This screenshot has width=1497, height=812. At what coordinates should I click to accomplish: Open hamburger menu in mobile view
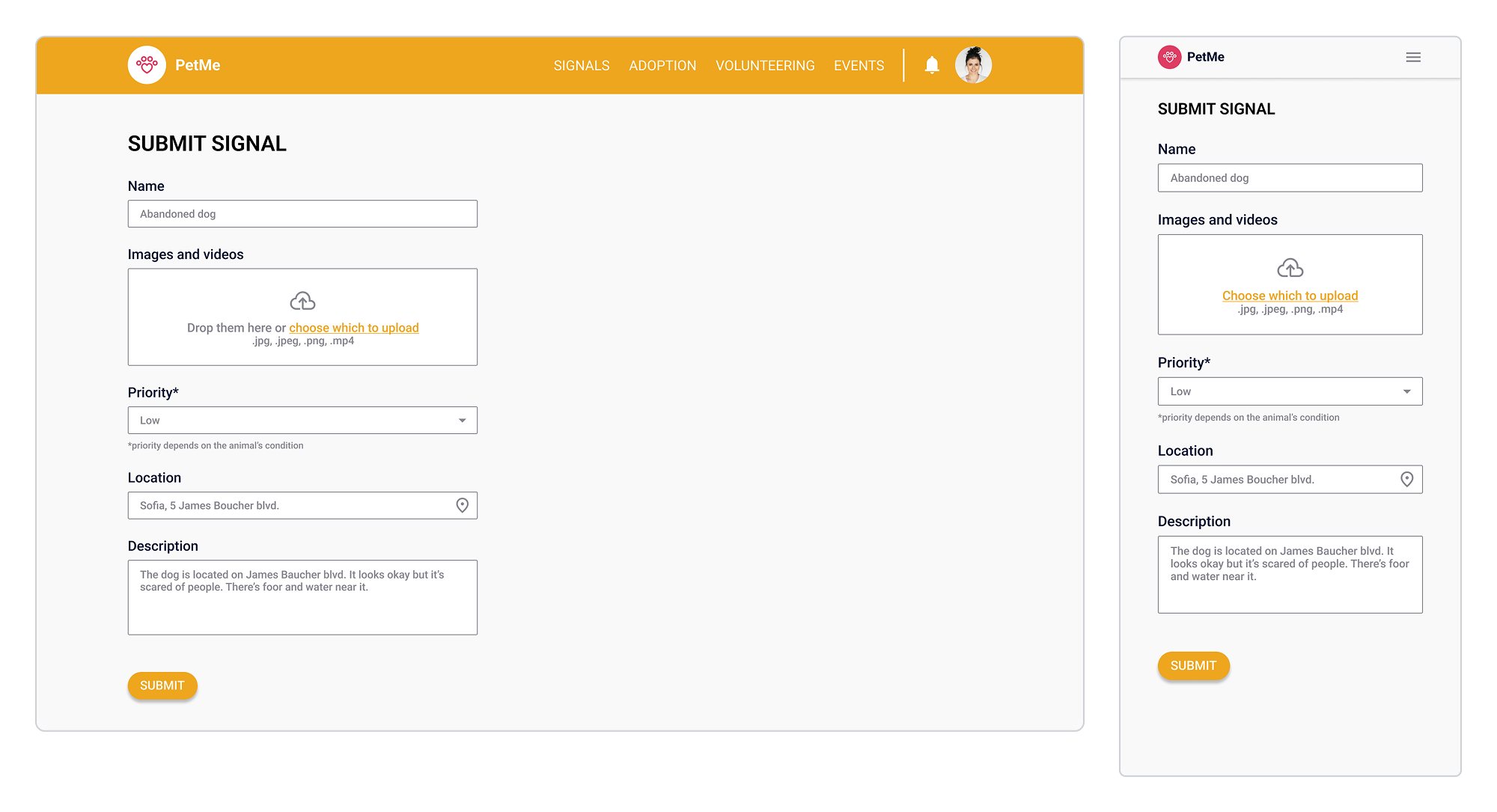[1413, 57]
